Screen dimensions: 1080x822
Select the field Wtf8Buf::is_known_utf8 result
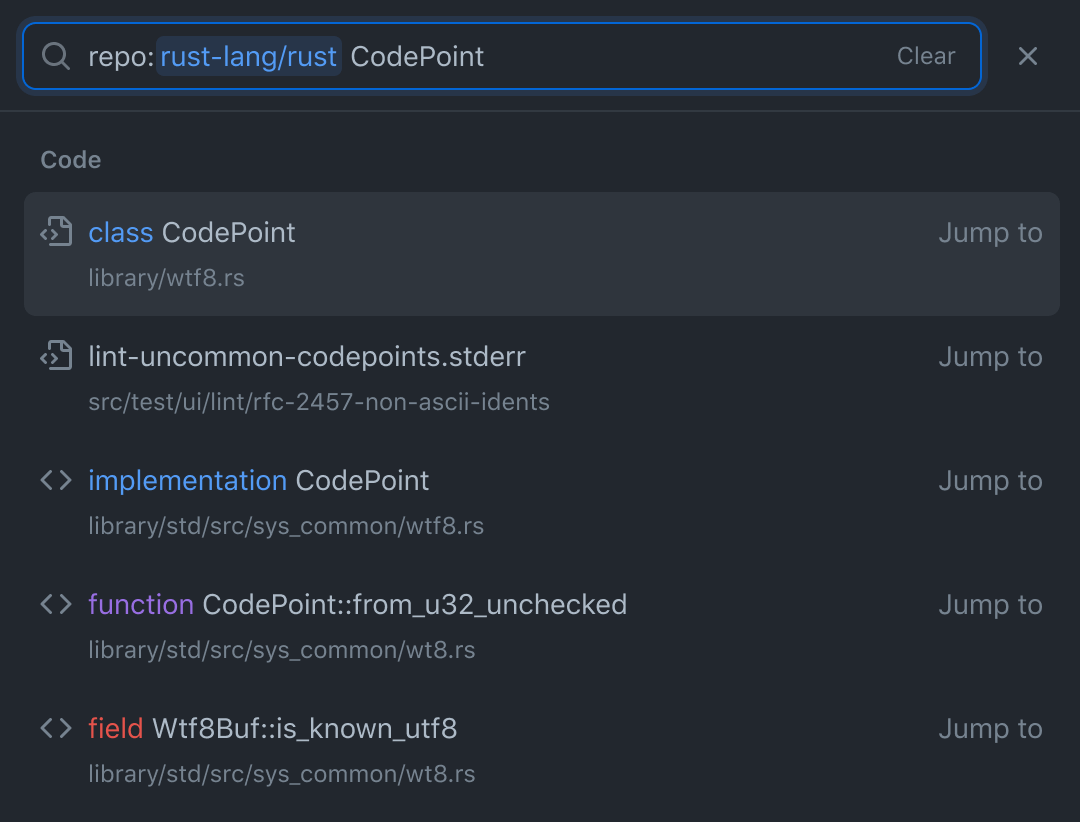pos(272,729)
